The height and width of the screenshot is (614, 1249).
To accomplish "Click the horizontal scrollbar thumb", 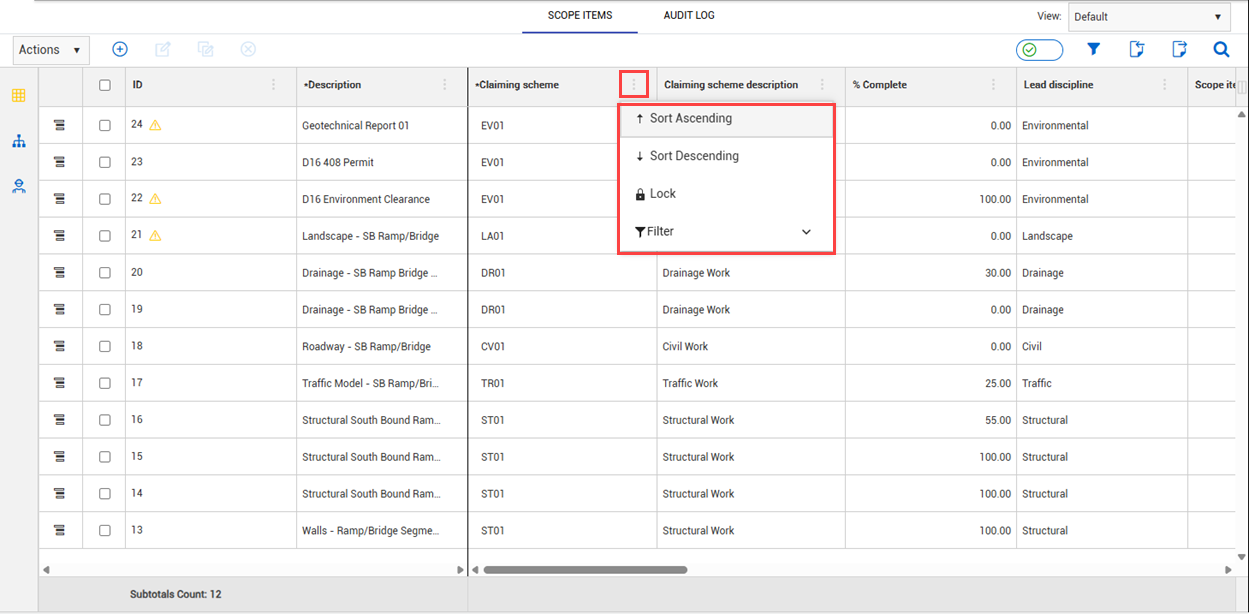I will (585, 570).
